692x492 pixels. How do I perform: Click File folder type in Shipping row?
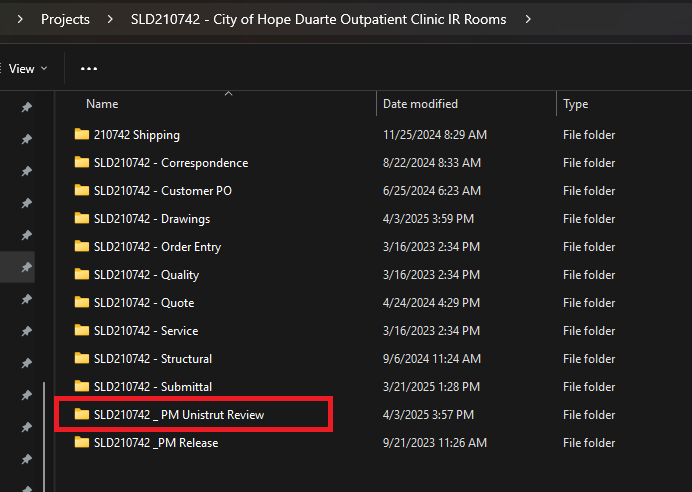click(589, 135)
